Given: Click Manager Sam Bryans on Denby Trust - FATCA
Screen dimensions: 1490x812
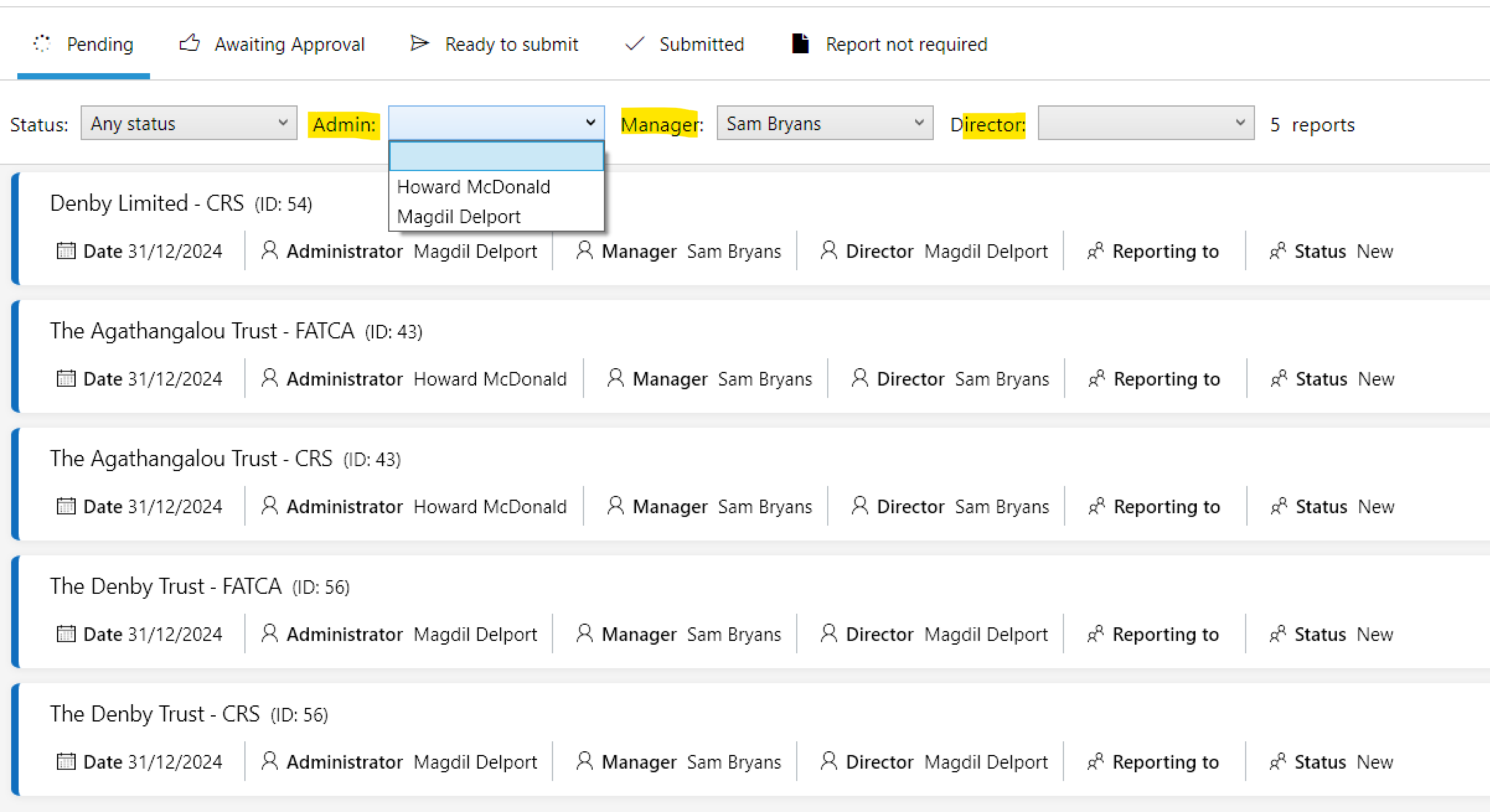Looking at the screenshot, I should pyautogui.click(x=691, y=634).
